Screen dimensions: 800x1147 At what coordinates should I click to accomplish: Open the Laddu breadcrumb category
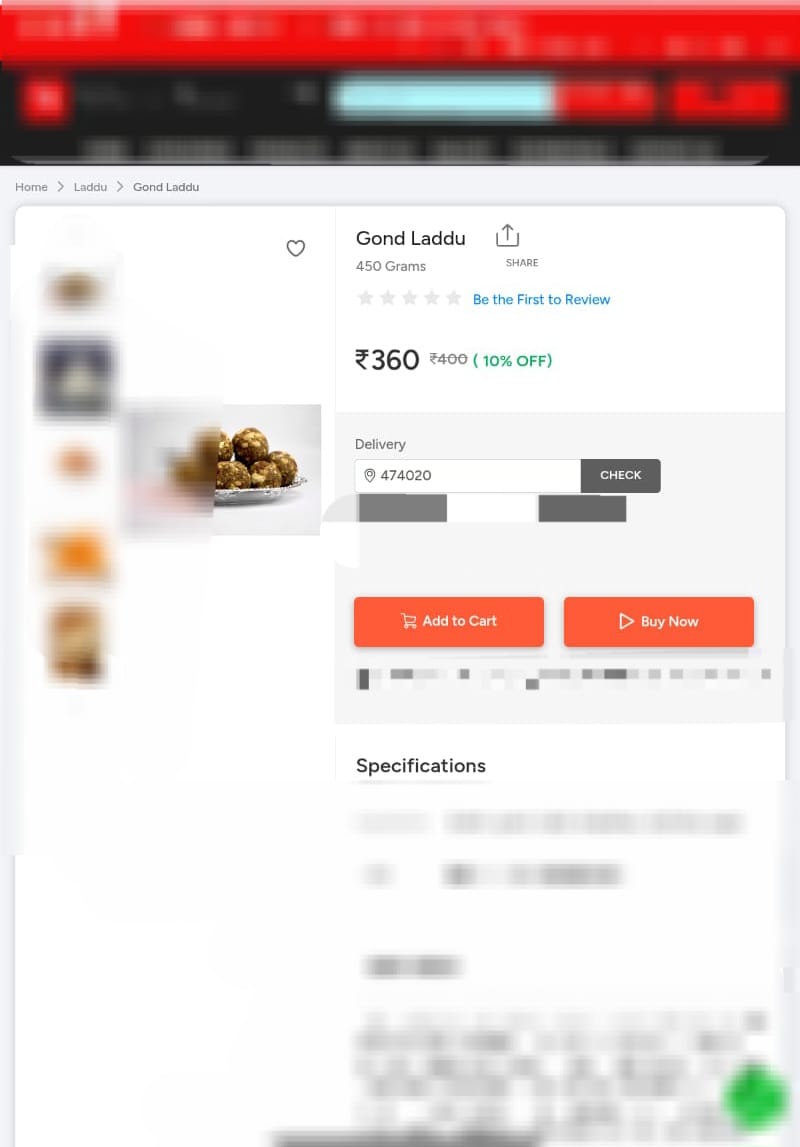coord(90,187)
